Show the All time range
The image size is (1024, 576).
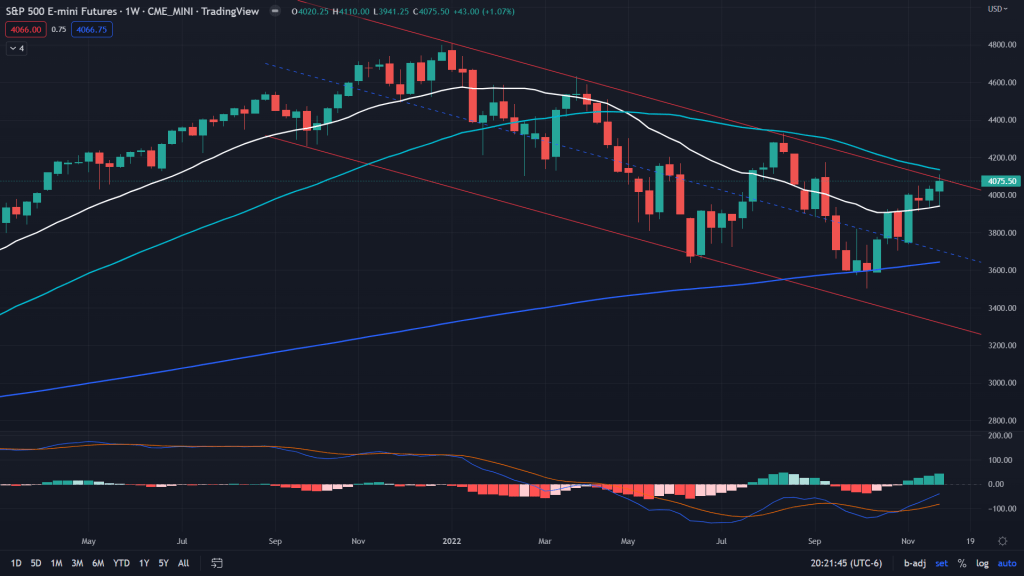tap(183, 563)
